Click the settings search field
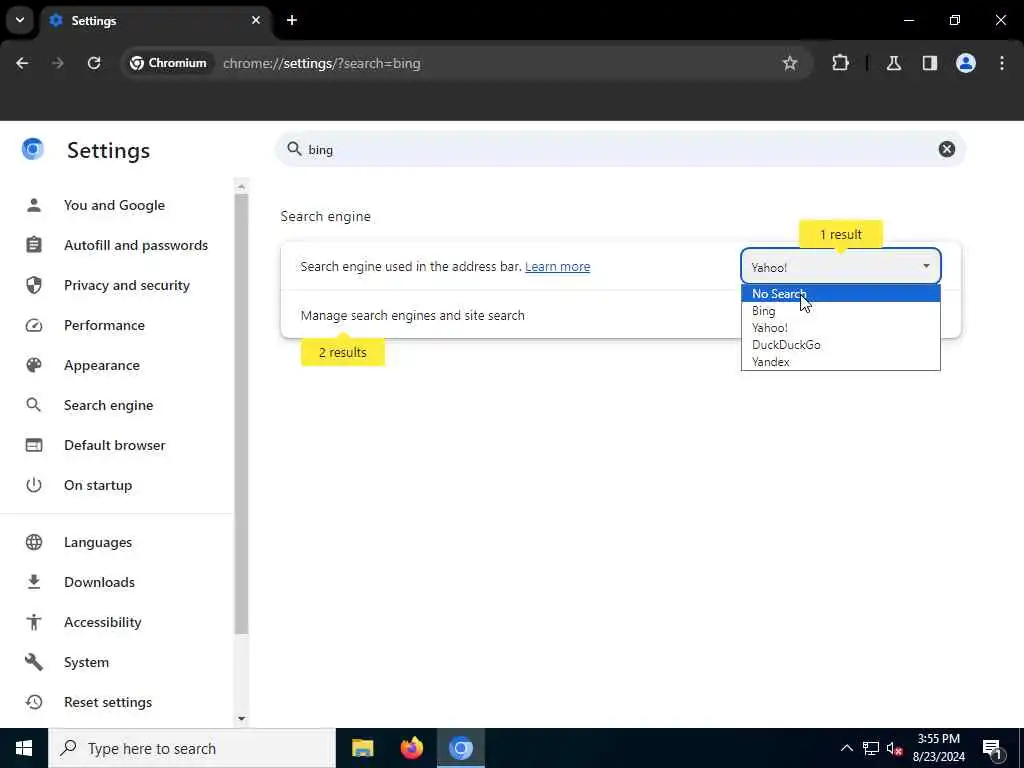 619,150
